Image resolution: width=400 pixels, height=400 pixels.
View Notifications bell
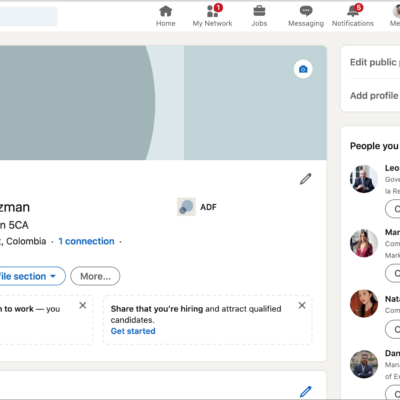point(353,16)
